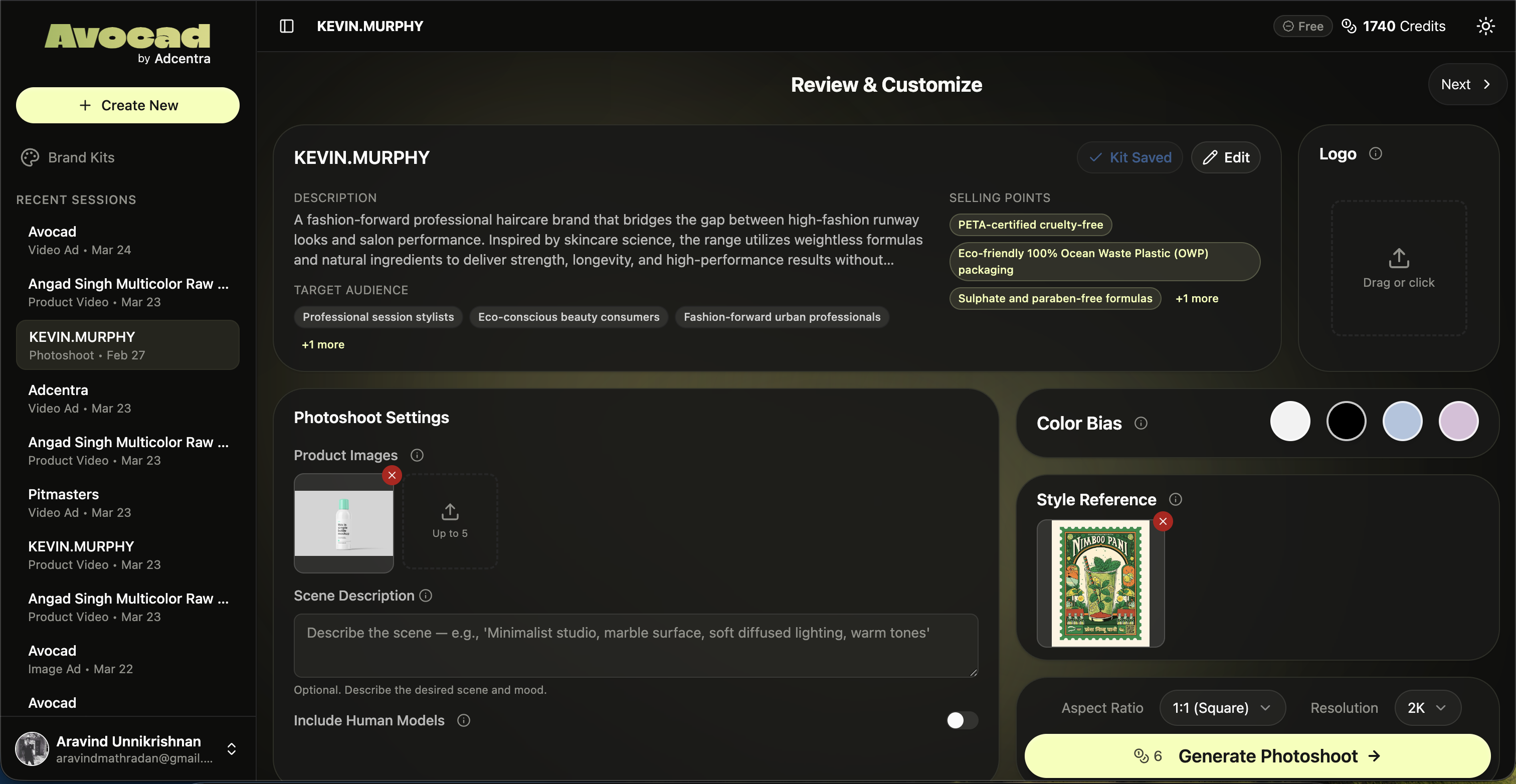Remove the Nimboo Pani style reference
This screenshot has width=1516, height=784.
click(x=1162, y=521)
